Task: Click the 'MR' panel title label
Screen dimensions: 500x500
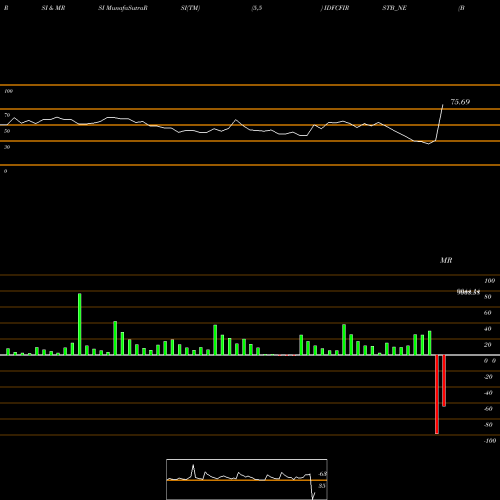Action: pyautogui.click(x=446, y=260)
